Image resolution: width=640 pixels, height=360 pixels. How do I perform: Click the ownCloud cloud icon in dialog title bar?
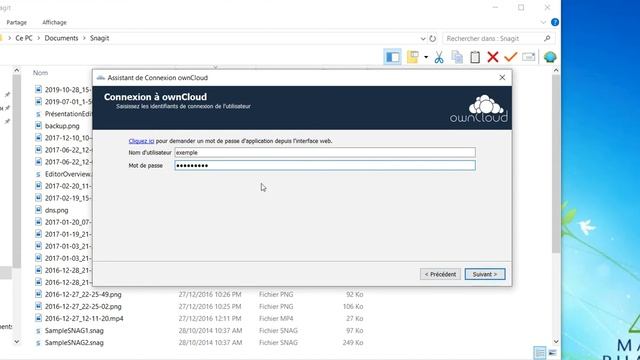click(100, 78)
